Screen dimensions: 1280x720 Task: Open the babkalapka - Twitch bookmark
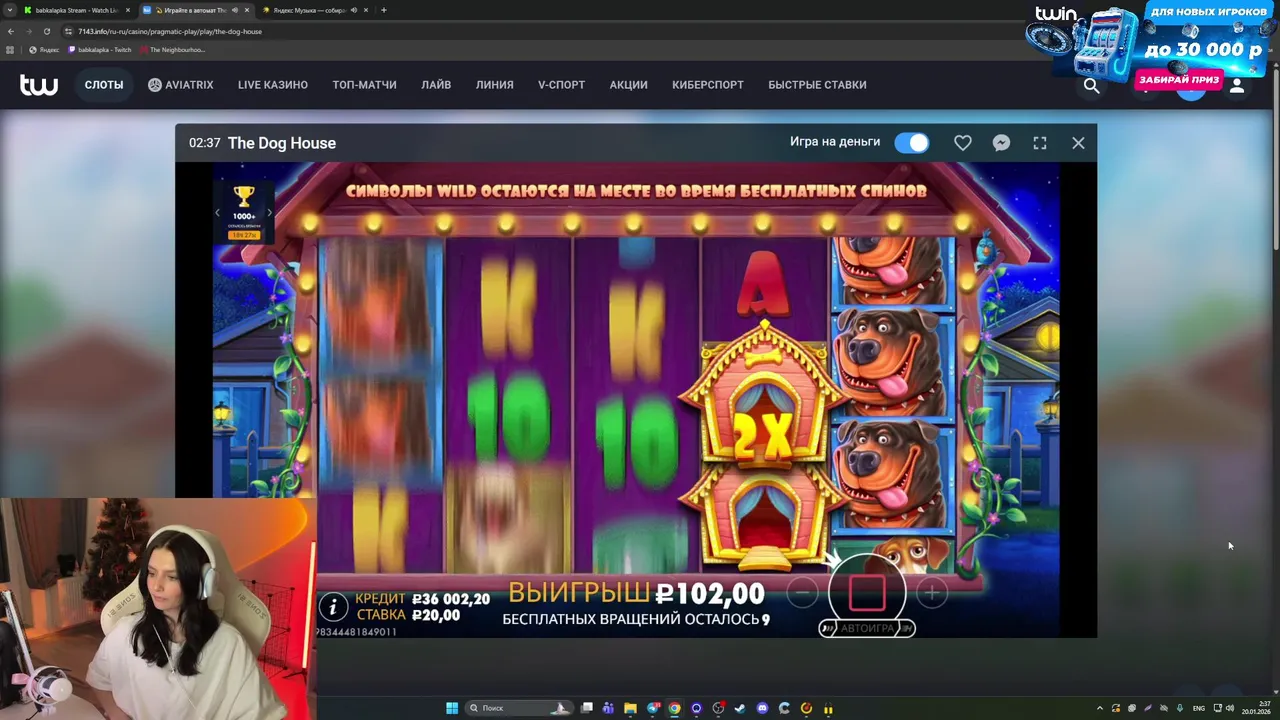(x=99, y=50)
